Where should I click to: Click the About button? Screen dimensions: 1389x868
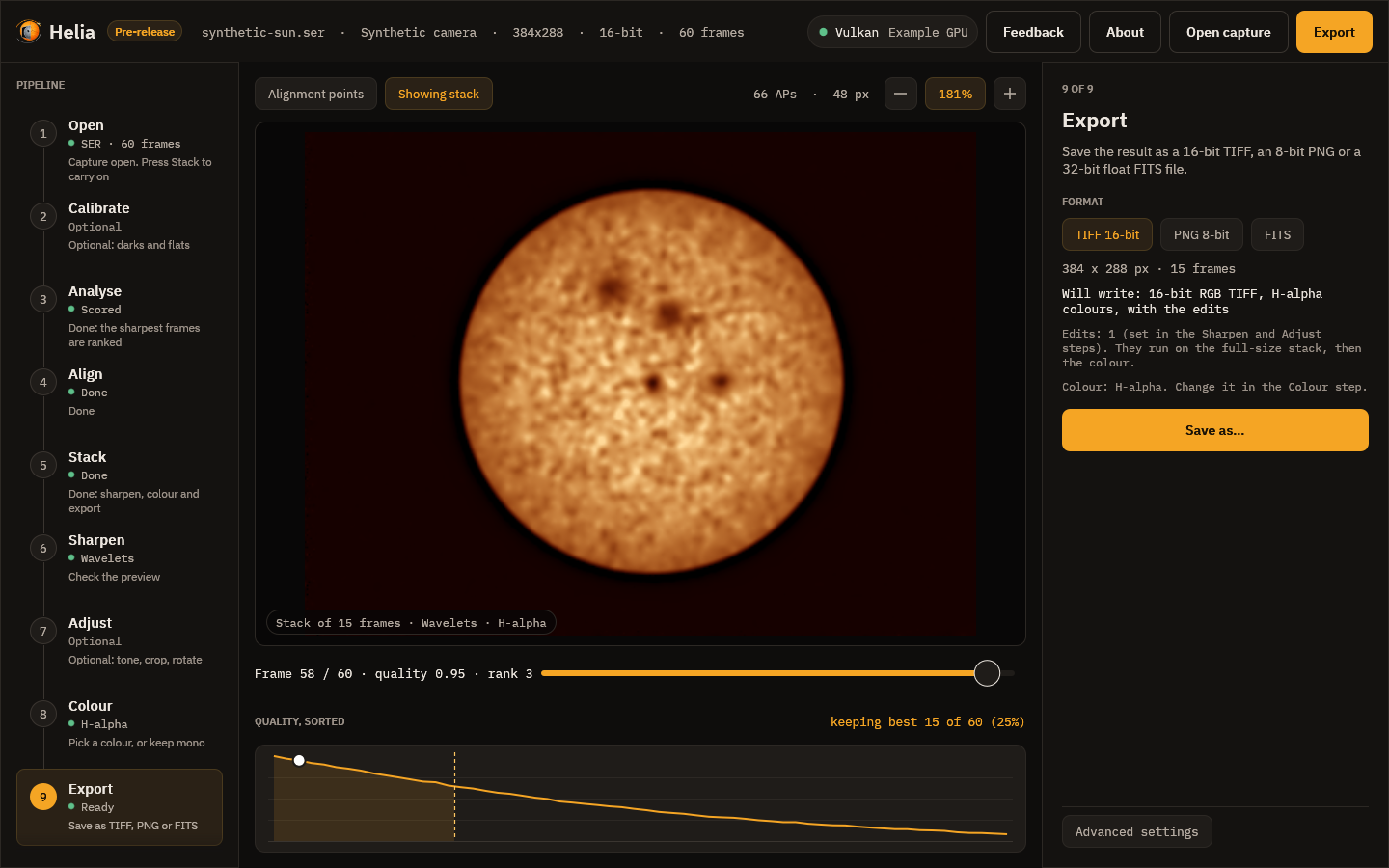pos(1125,32)
